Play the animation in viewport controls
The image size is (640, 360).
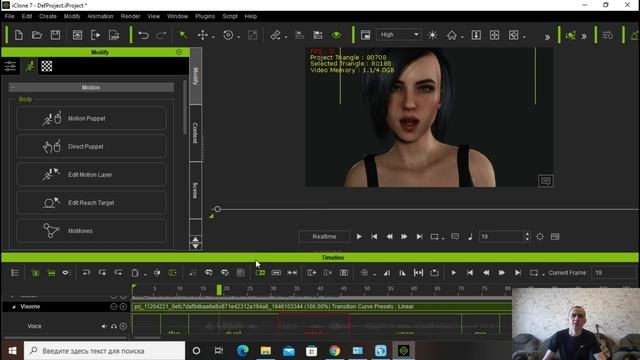[x=359, y=236]
